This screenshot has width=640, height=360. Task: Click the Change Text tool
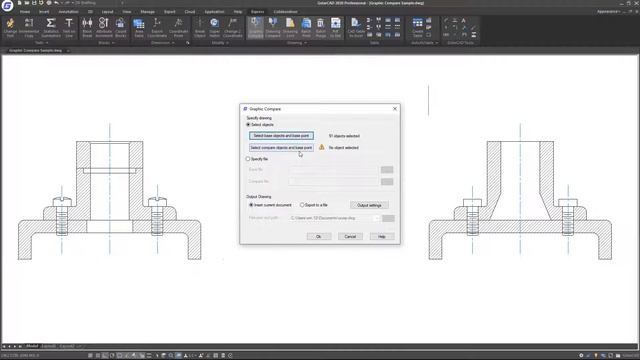coord(10,28)
